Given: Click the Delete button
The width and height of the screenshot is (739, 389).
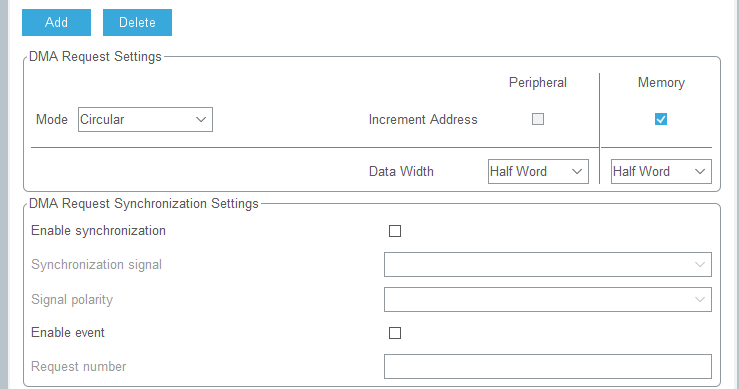Looking at the screenshot, I should pos(137,22).
